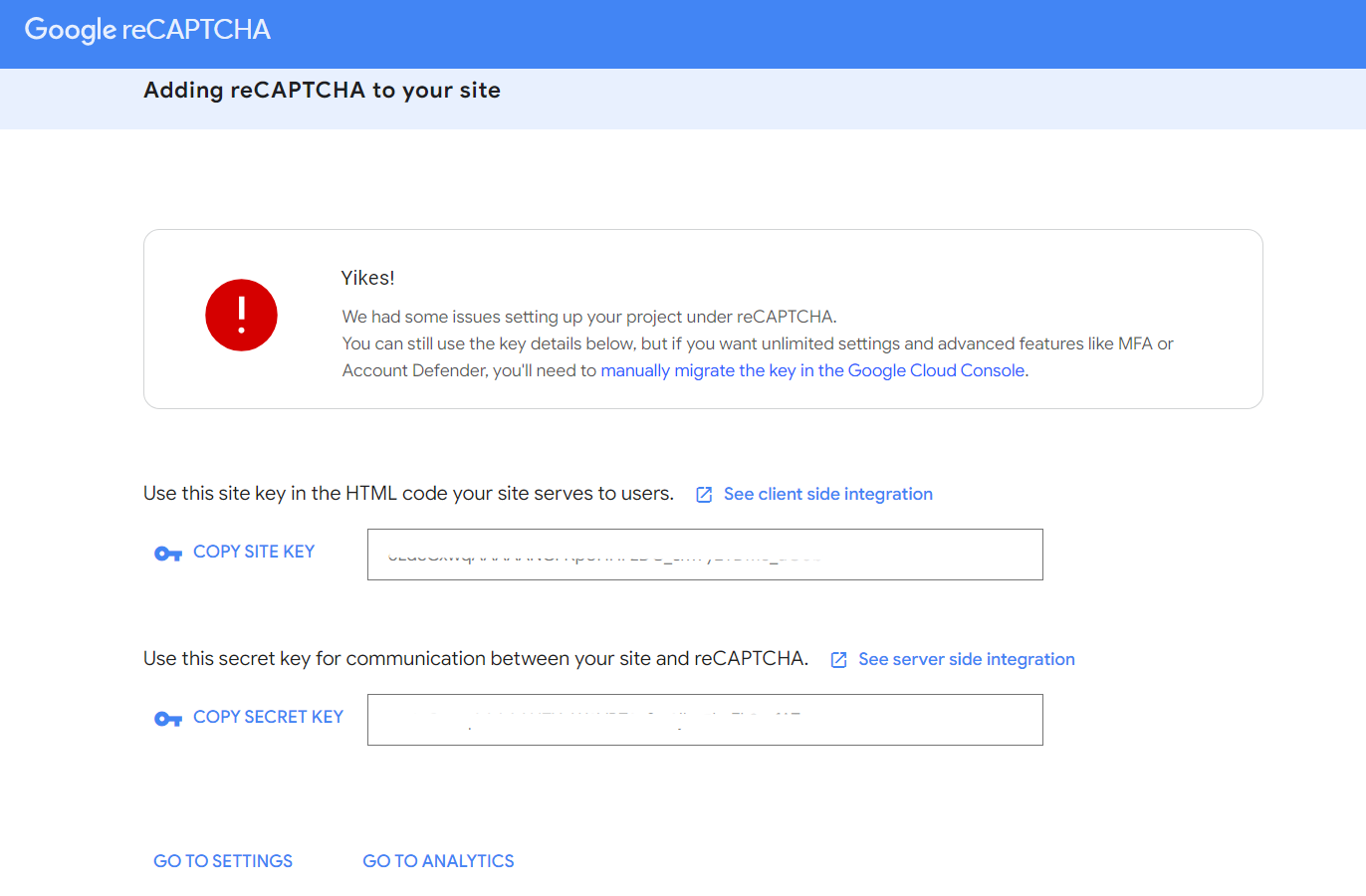1366x896 pixels.
Task: Click the external link icon for server side integration
Action: [839, 660]
